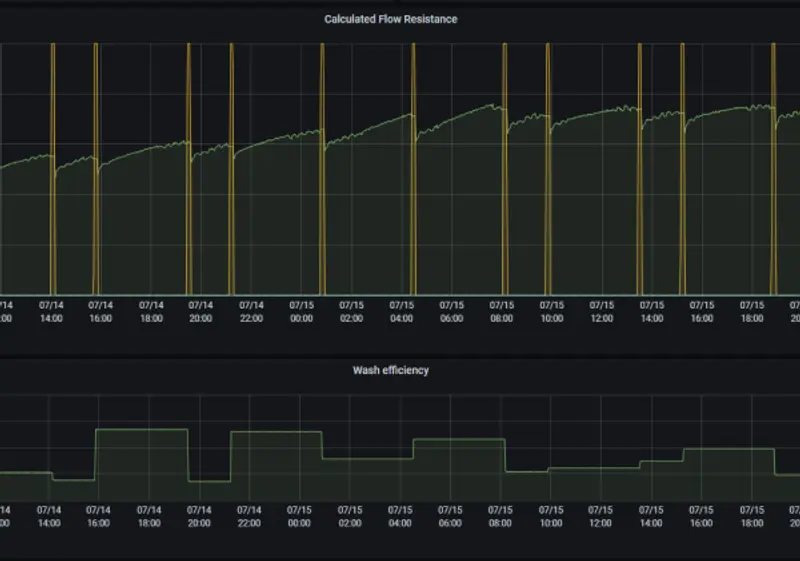
Task: Click the 07/14 18:00 label in Wash efficiency panel
Action: (149, 516)
